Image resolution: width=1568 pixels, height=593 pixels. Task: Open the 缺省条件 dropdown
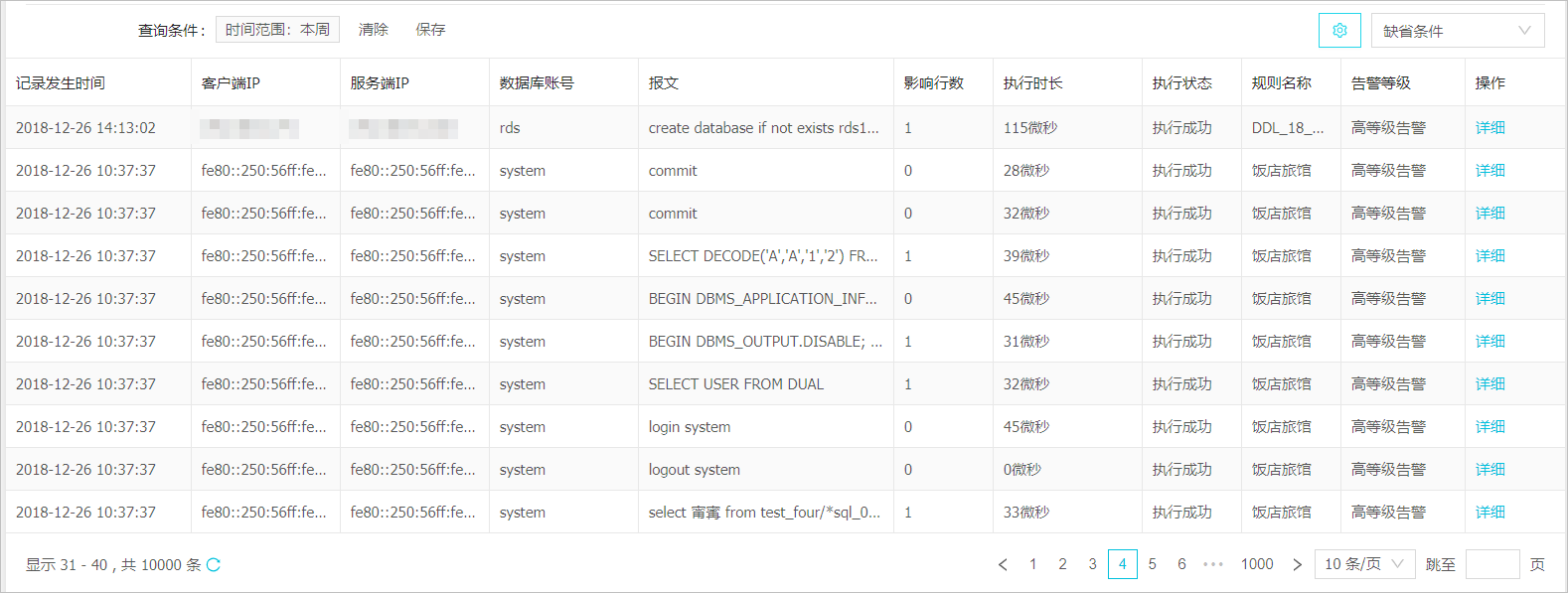[1458, 30]
